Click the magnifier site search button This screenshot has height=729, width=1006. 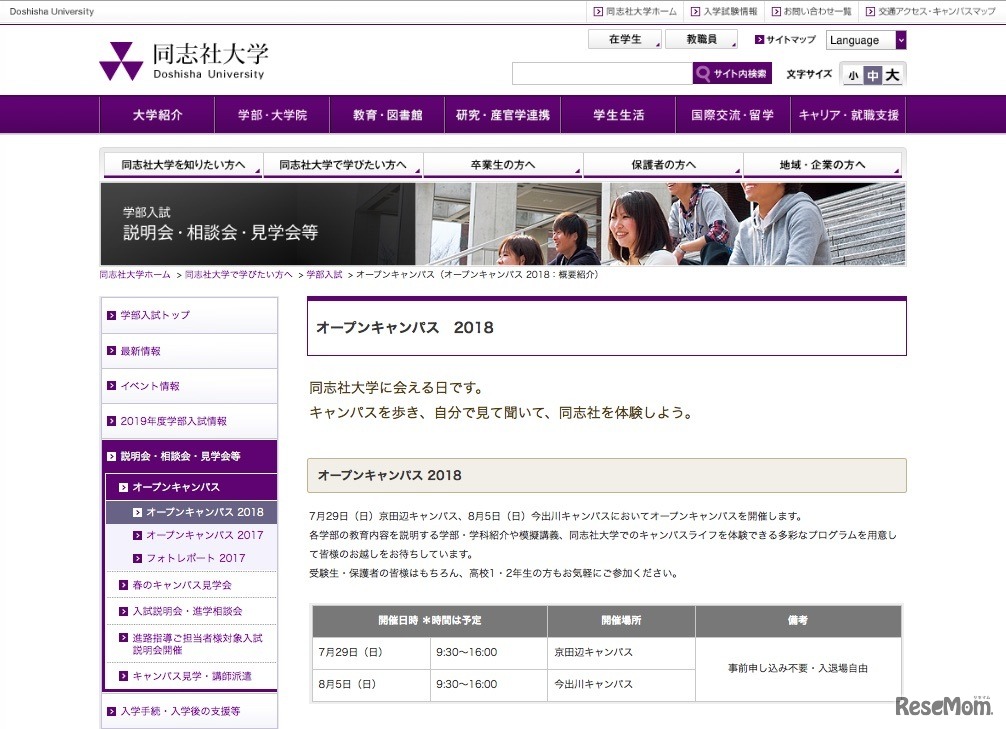pyautogui.click(x=732, y=73)
